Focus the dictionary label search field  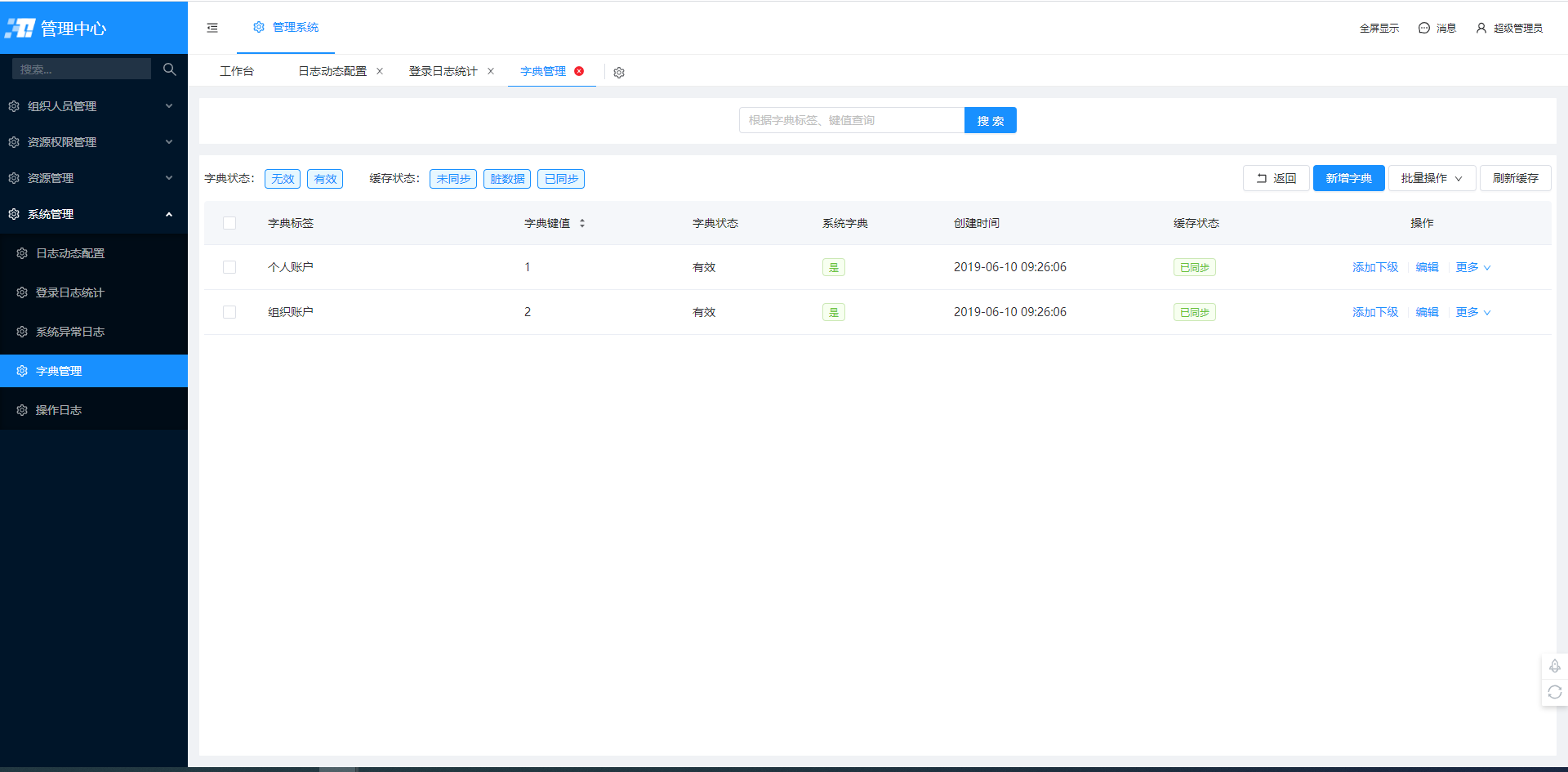tap(852, 120)
